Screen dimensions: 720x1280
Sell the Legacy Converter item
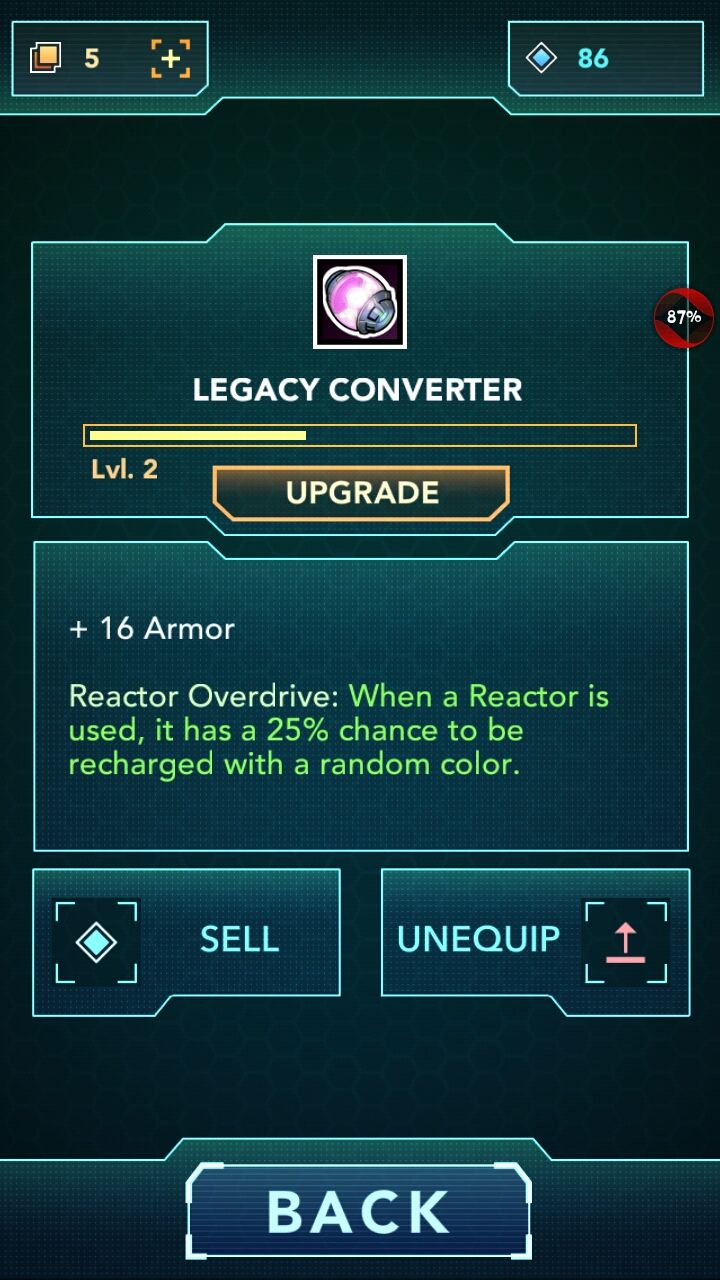186,939
